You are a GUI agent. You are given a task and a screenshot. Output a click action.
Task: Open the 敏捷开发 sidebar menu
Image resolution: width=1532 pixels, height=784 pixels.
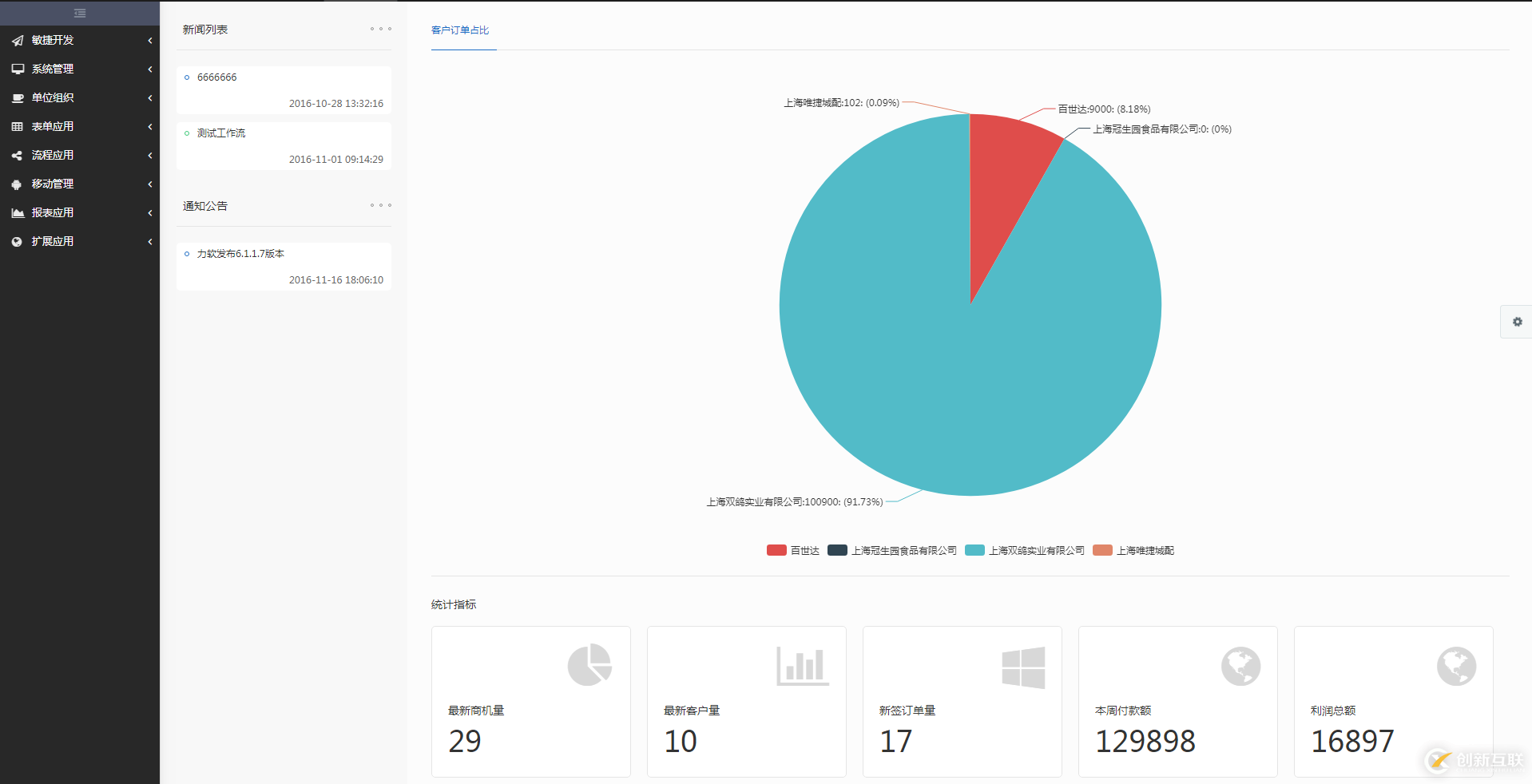80,41
